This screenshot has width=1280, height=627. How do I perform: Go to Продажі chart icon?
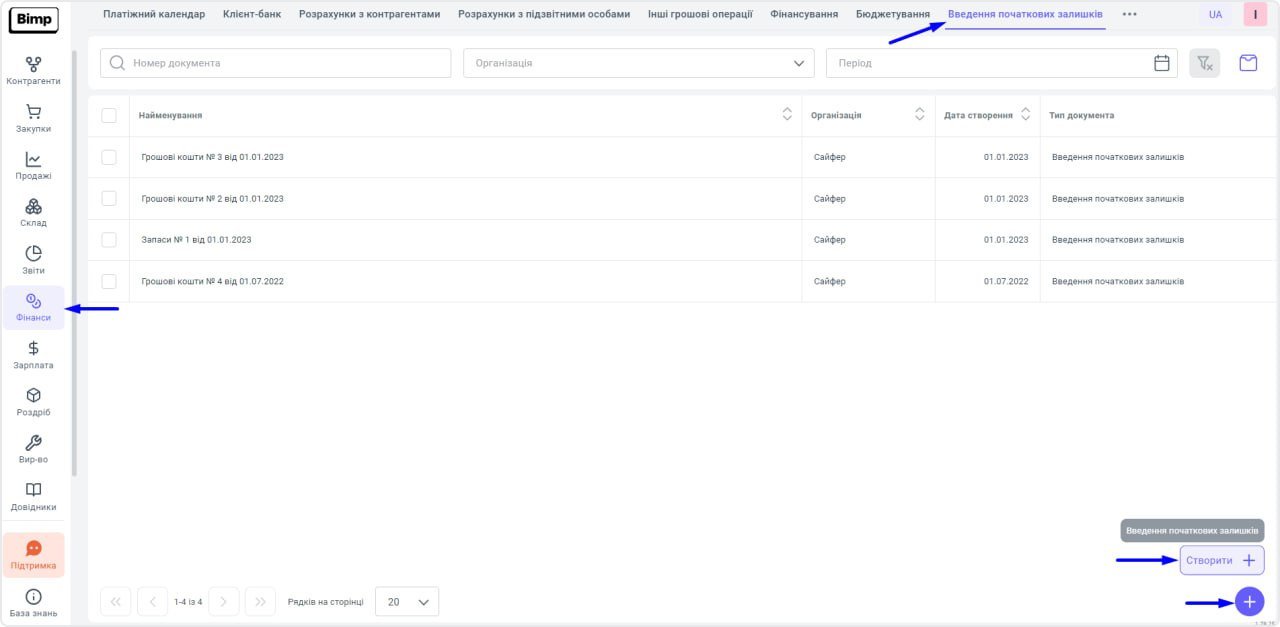pyautogui.click(x=33, y=165)
